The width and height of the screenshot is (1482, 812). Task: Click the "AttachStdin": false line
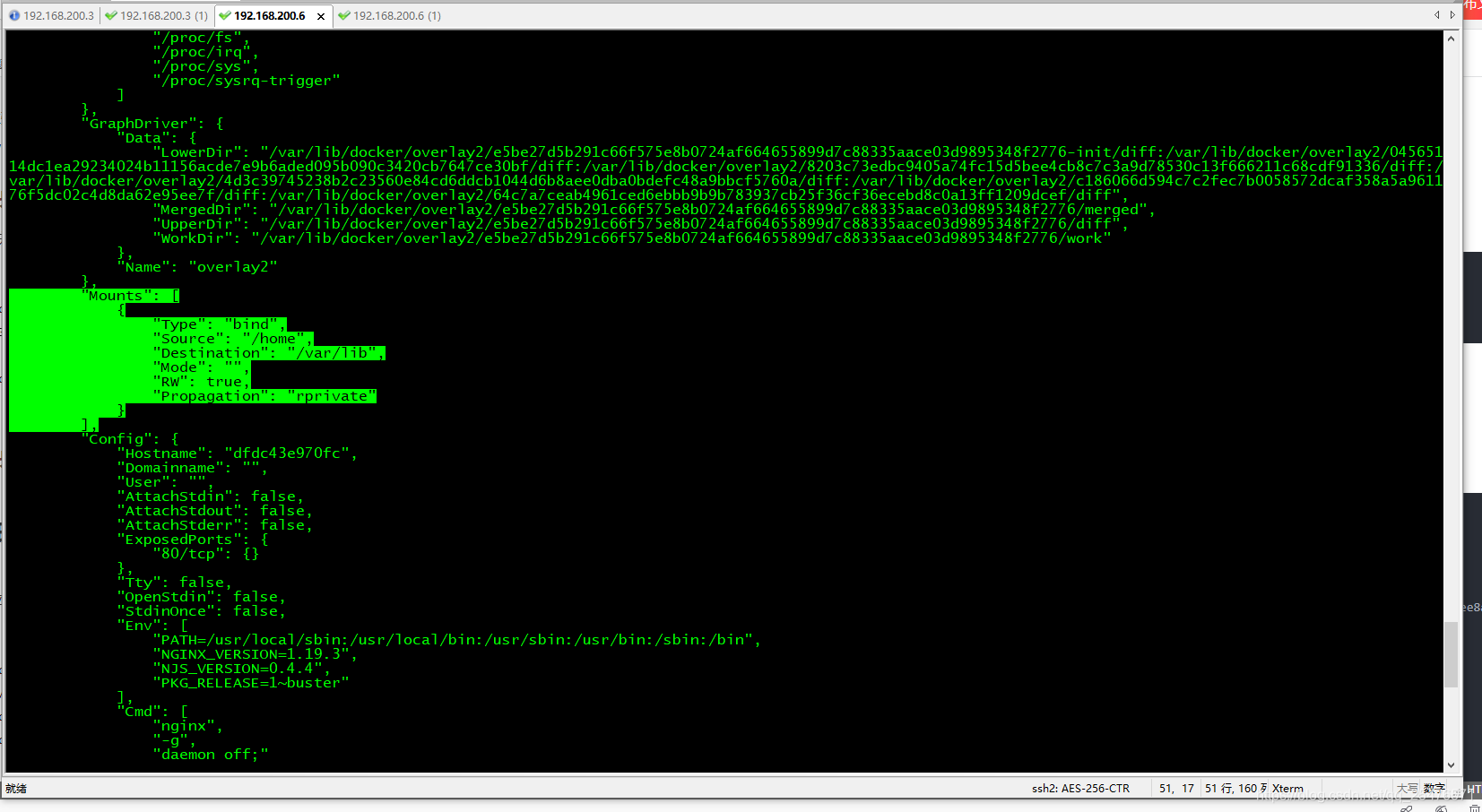[211, 497]
